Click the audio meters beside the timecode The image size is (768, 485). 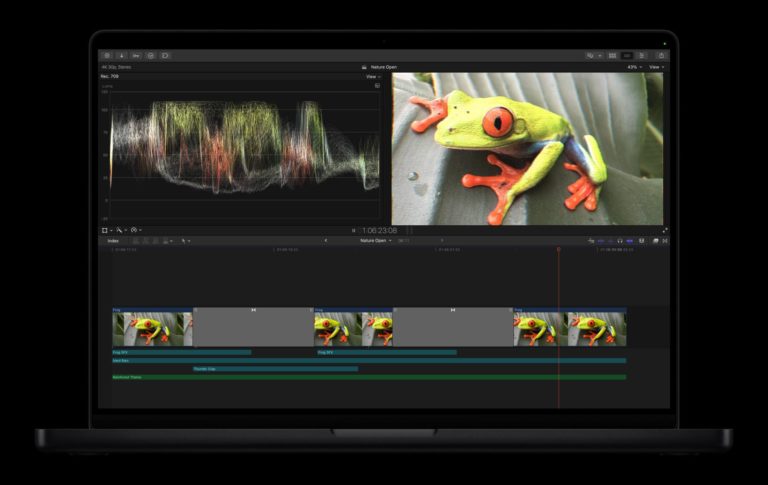410,230
